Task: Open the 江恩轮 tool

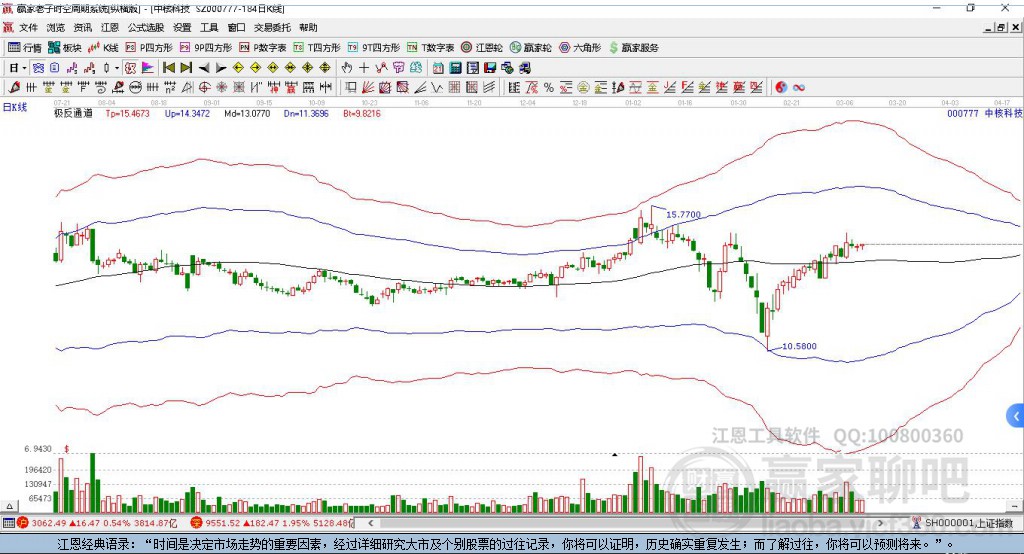Action: pyautogui.click(x=482, y=48)
